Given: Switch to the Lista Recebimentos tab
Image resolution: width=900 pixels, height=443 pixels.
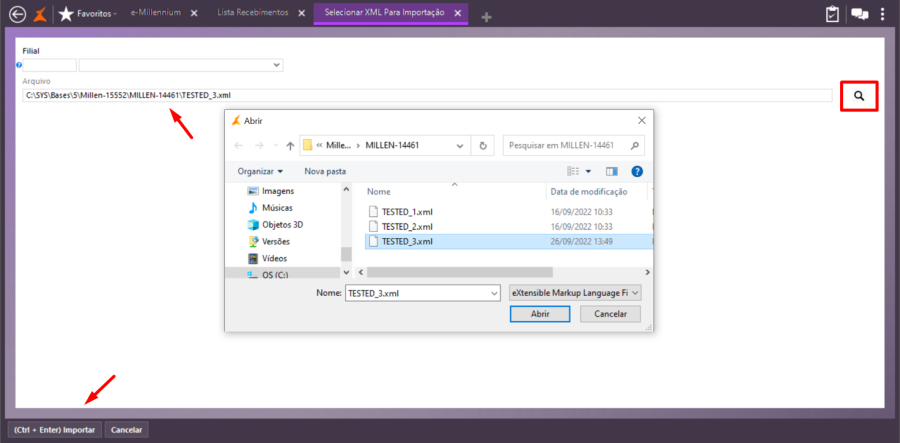Looking at the screenshot, I should click(x=253, y=13).
